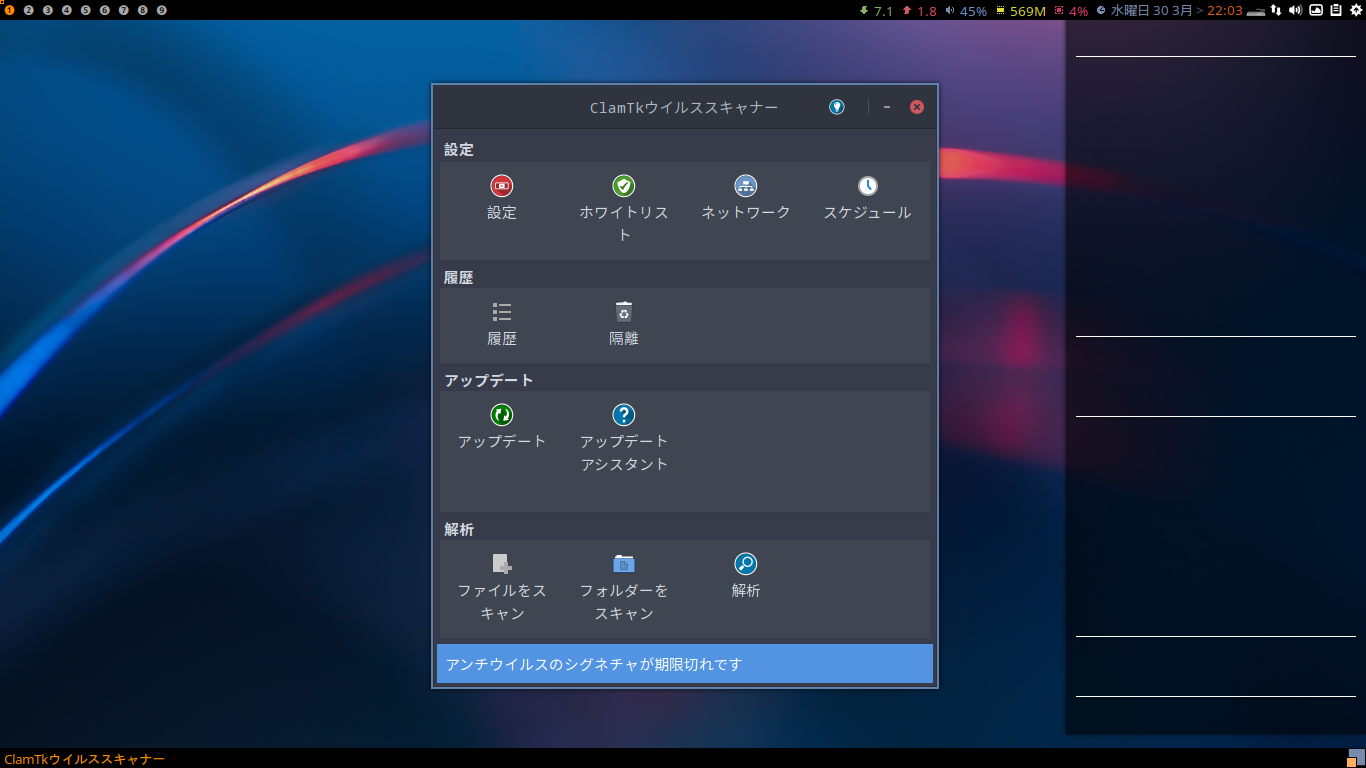Click the 1.8 upload speed indicator
1366x768 pixels.
click(x=919, y=11)
